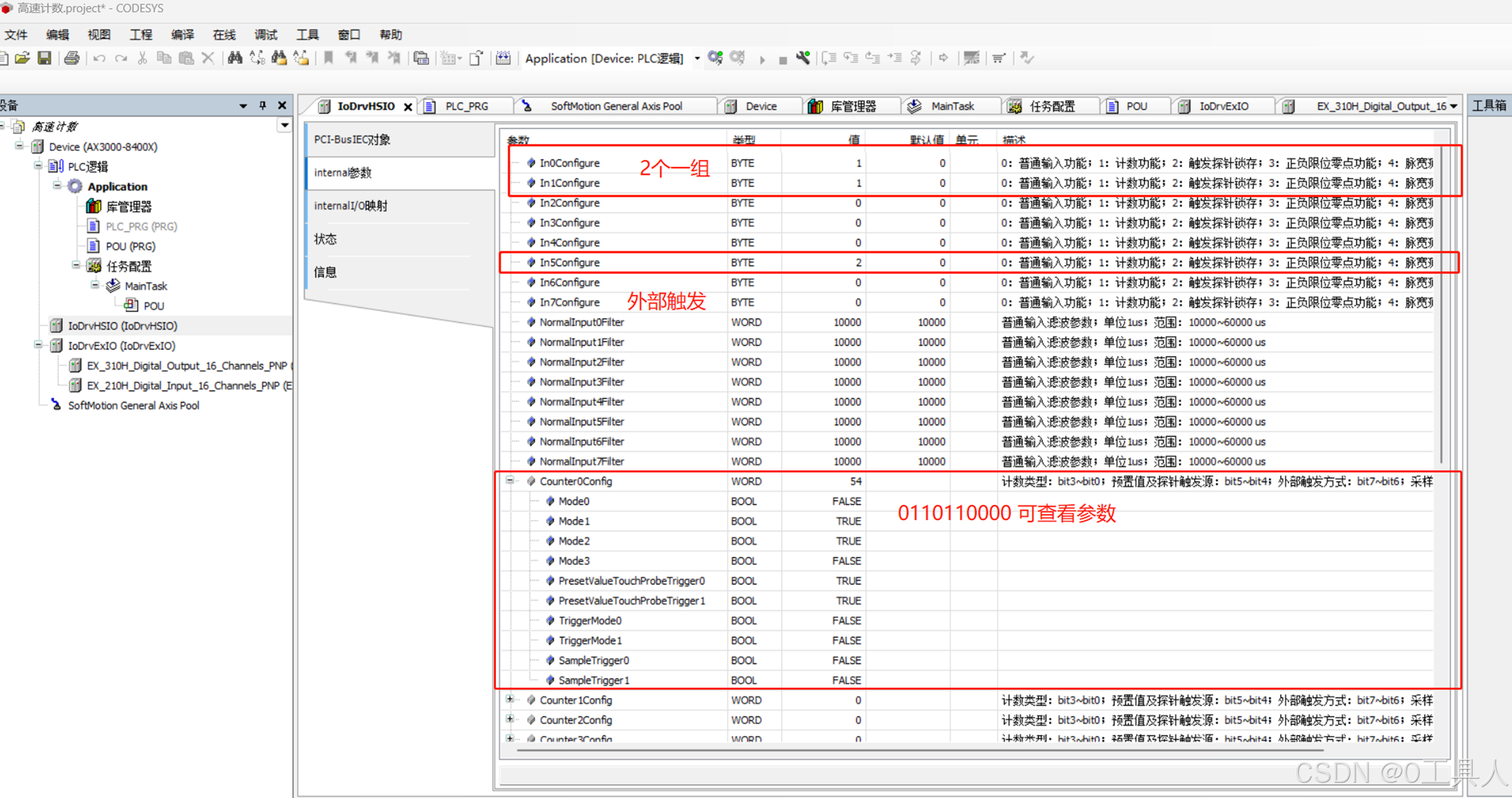Open the 调试 menu
Screen dimensions: 1512x798
pyautogui.click(x=265, y=34)
